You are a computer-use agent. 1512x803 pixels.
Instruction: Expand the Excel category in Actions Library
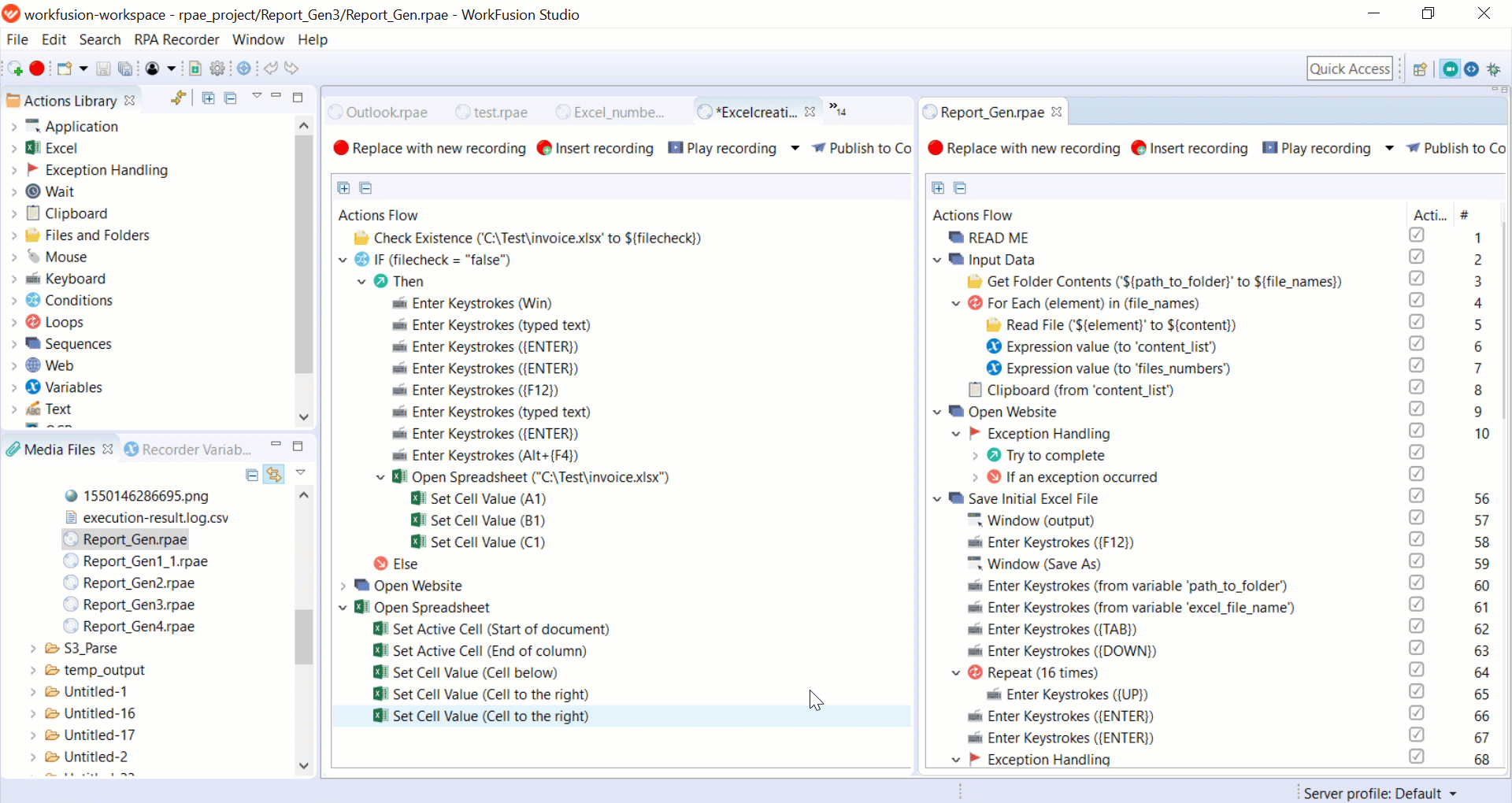[x=14, y=148]
